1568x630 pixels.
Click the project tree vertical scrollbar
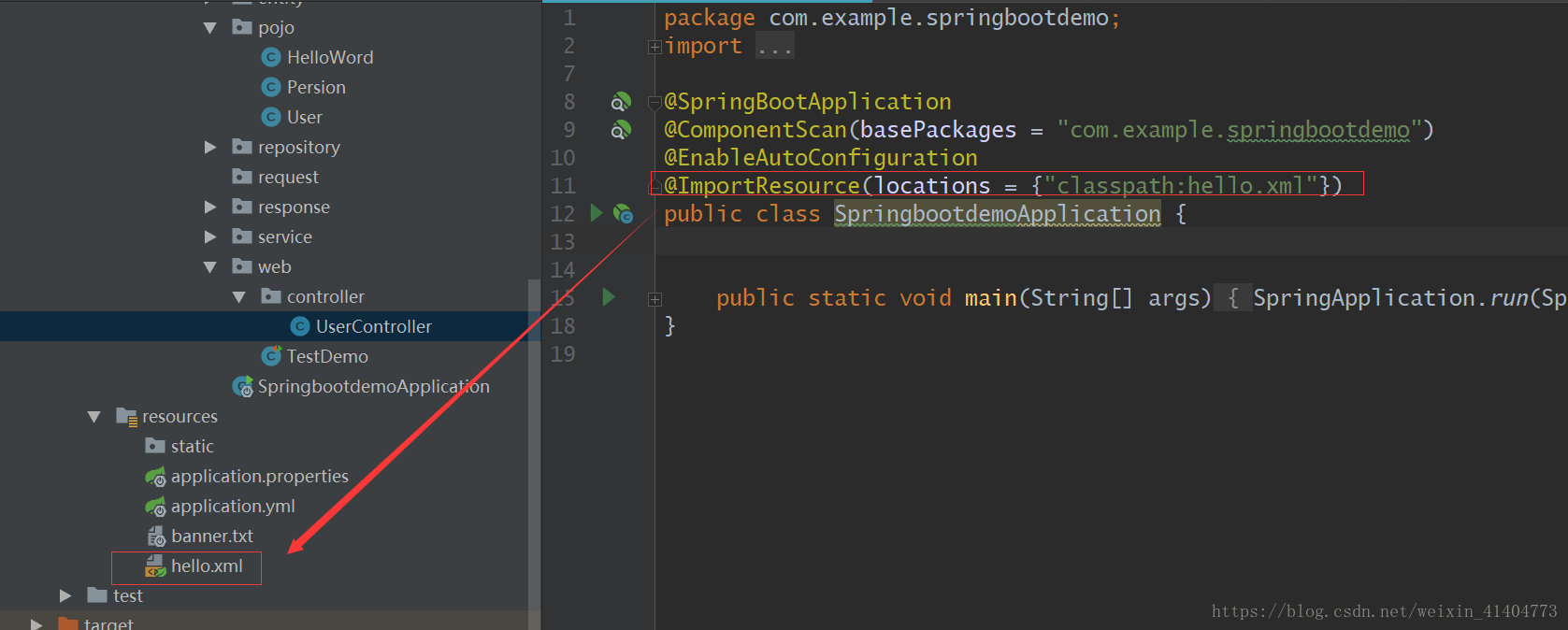534,453
